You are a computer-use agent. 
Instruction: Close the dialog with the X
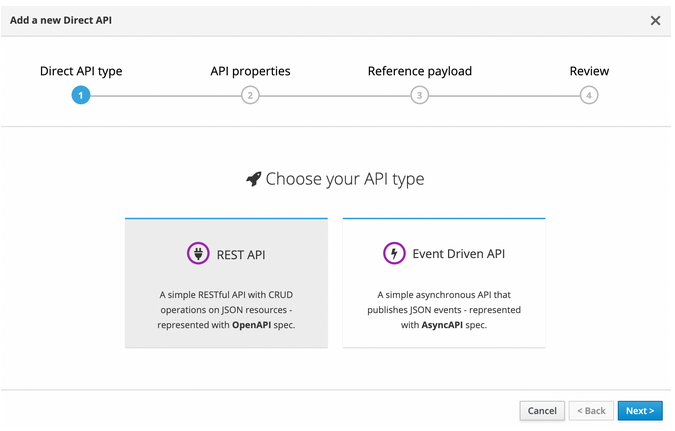click(655, 20)
